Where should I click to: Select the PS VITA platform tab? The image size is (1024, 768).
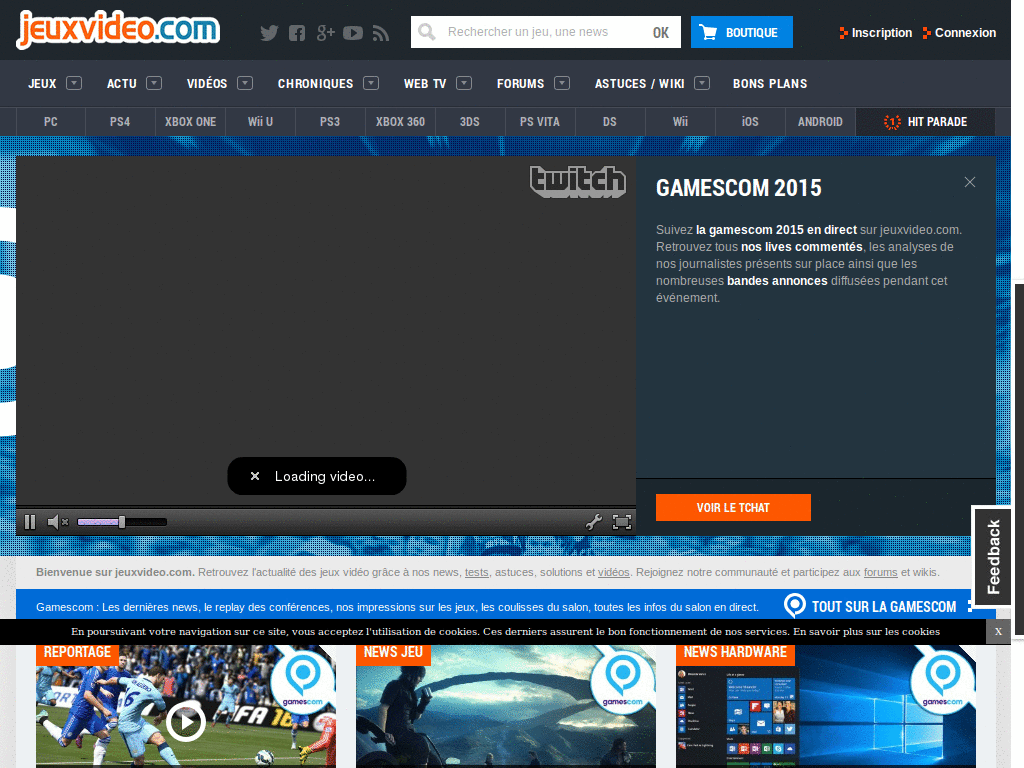[x=539, y=121]
